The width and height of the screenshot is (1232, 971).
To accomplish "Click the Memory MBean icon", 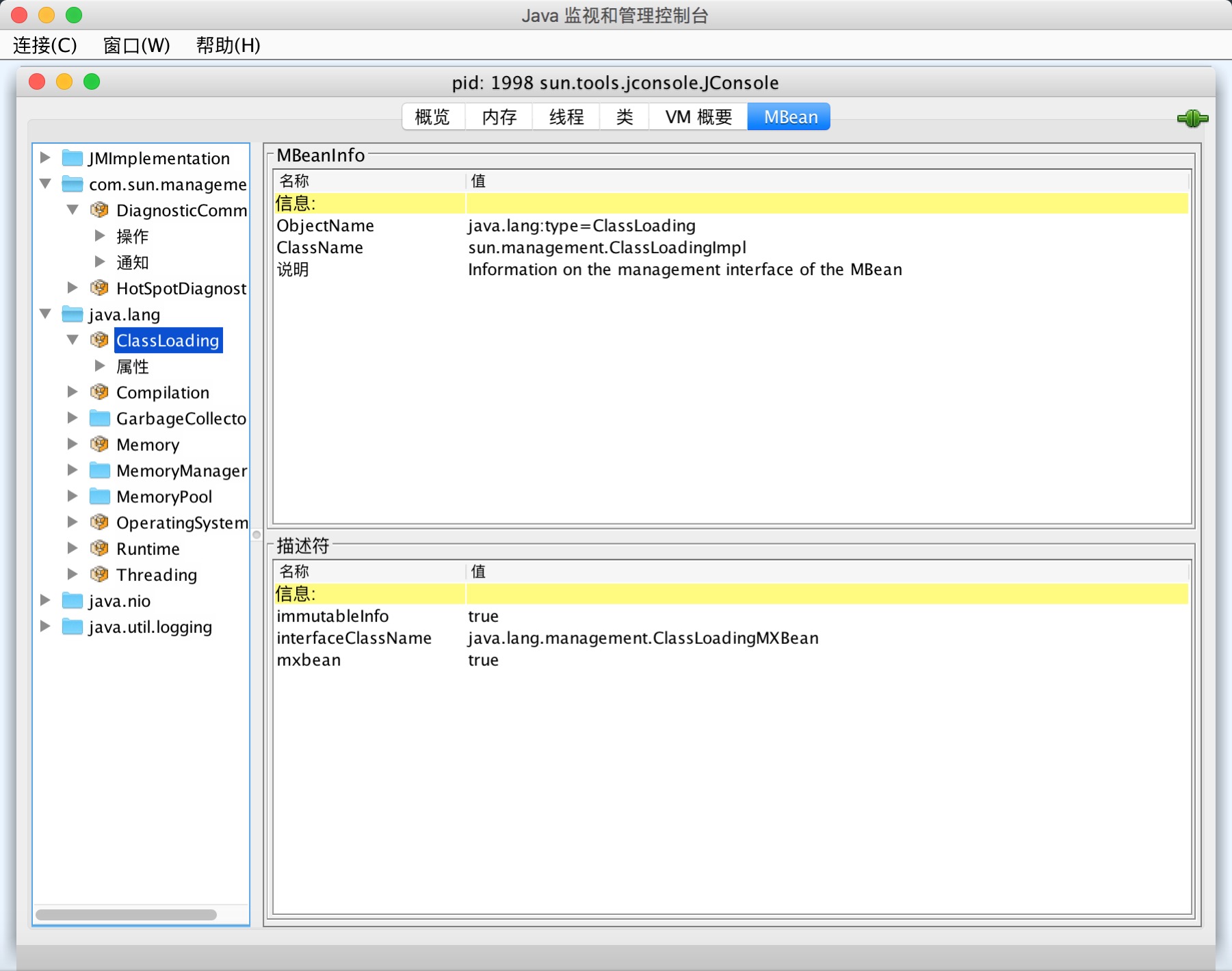I will [99, 443].
